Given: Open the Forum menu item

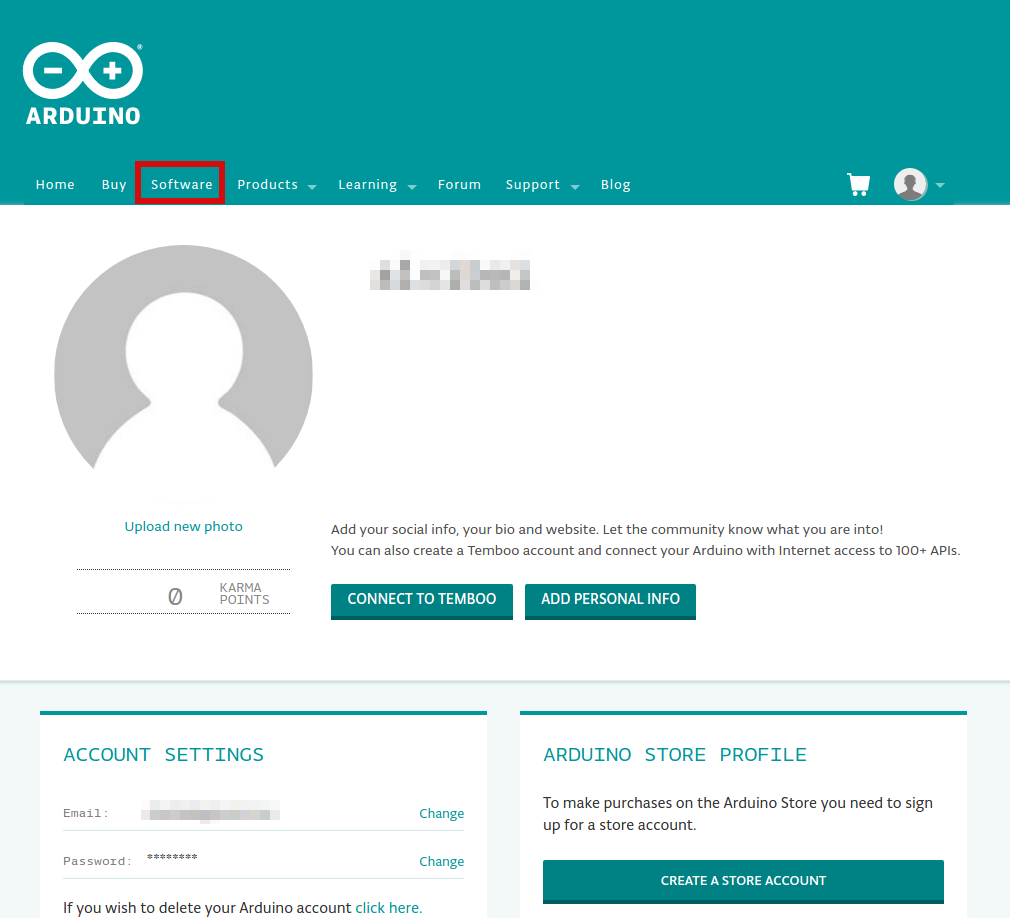Looking at the screenshot, I should (x=459, y=185).
